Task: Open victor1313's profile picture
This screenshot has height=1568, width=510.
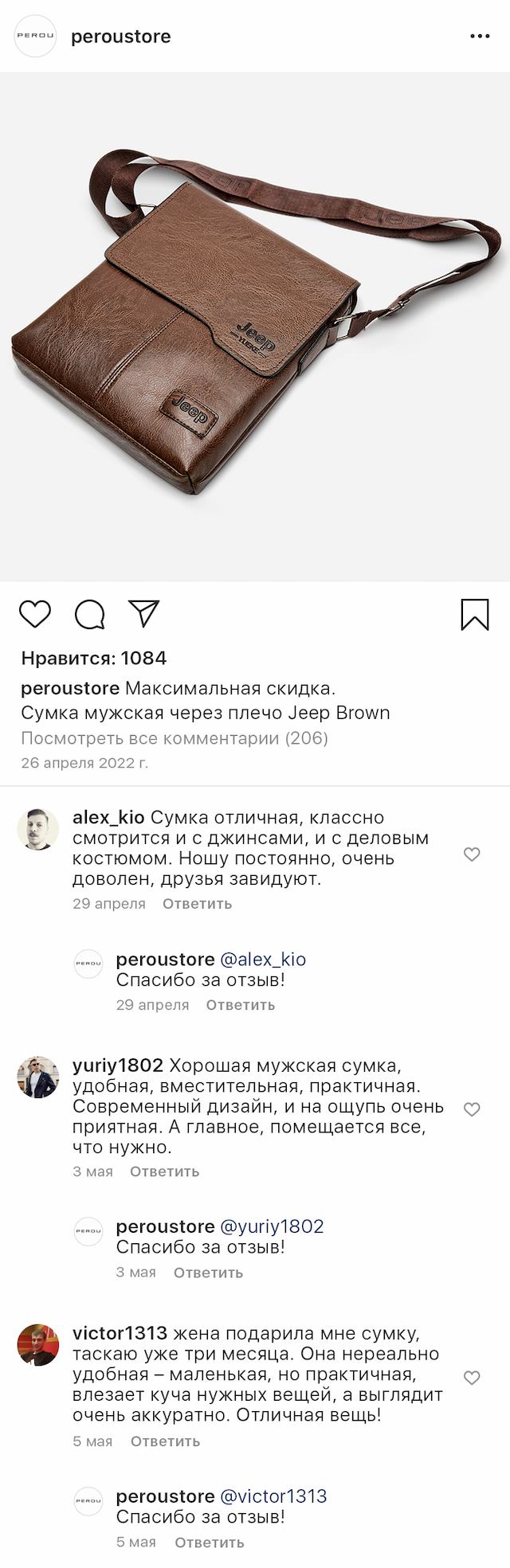Action: 38,1345
